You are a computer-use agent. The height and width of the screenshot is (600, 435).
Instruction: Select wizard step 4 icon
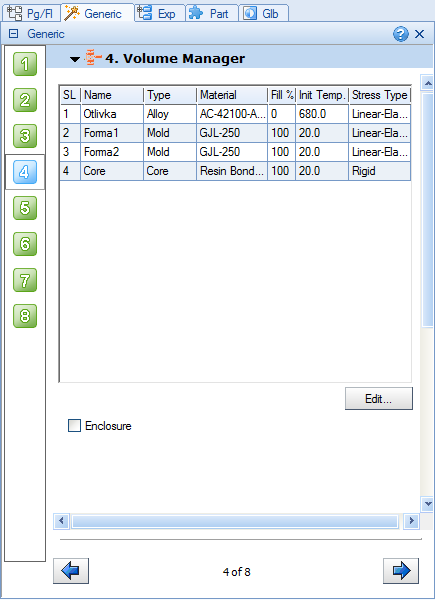point(25,172)
